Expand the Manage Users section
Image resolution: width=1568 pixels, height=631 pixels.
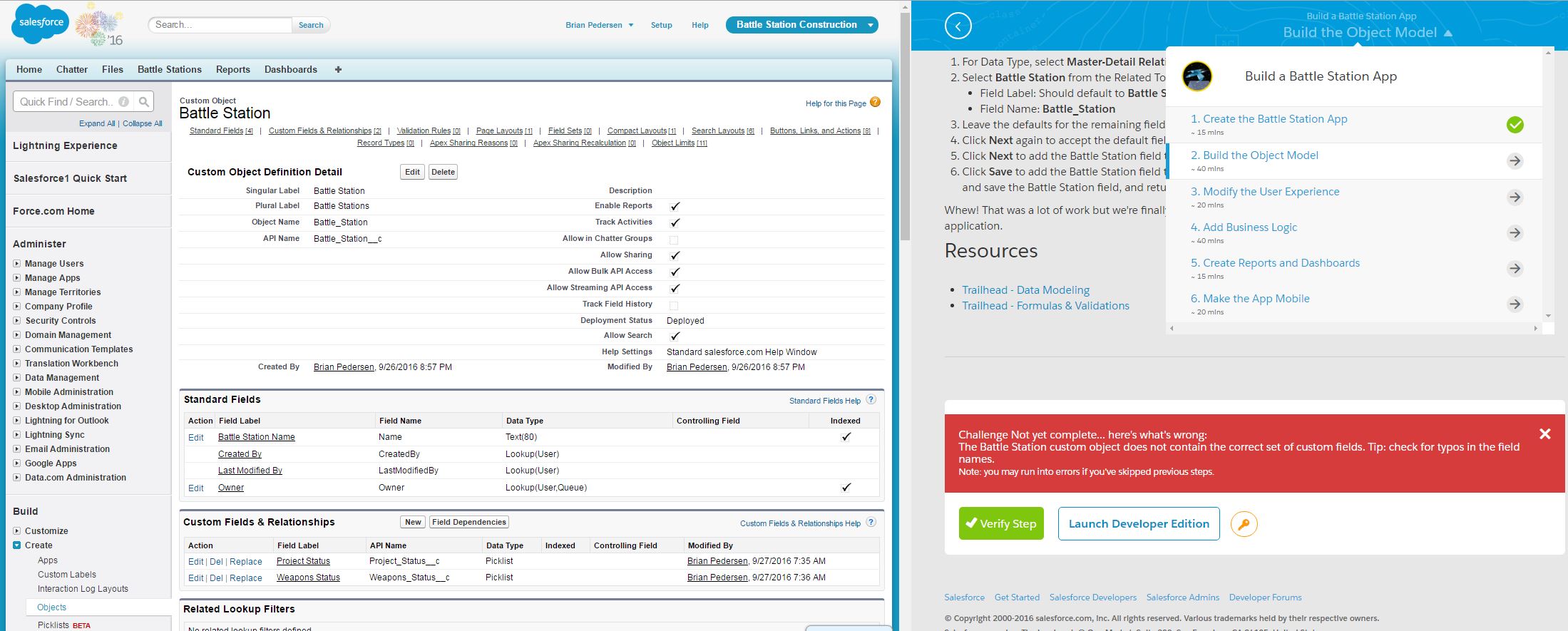(17, 264)
